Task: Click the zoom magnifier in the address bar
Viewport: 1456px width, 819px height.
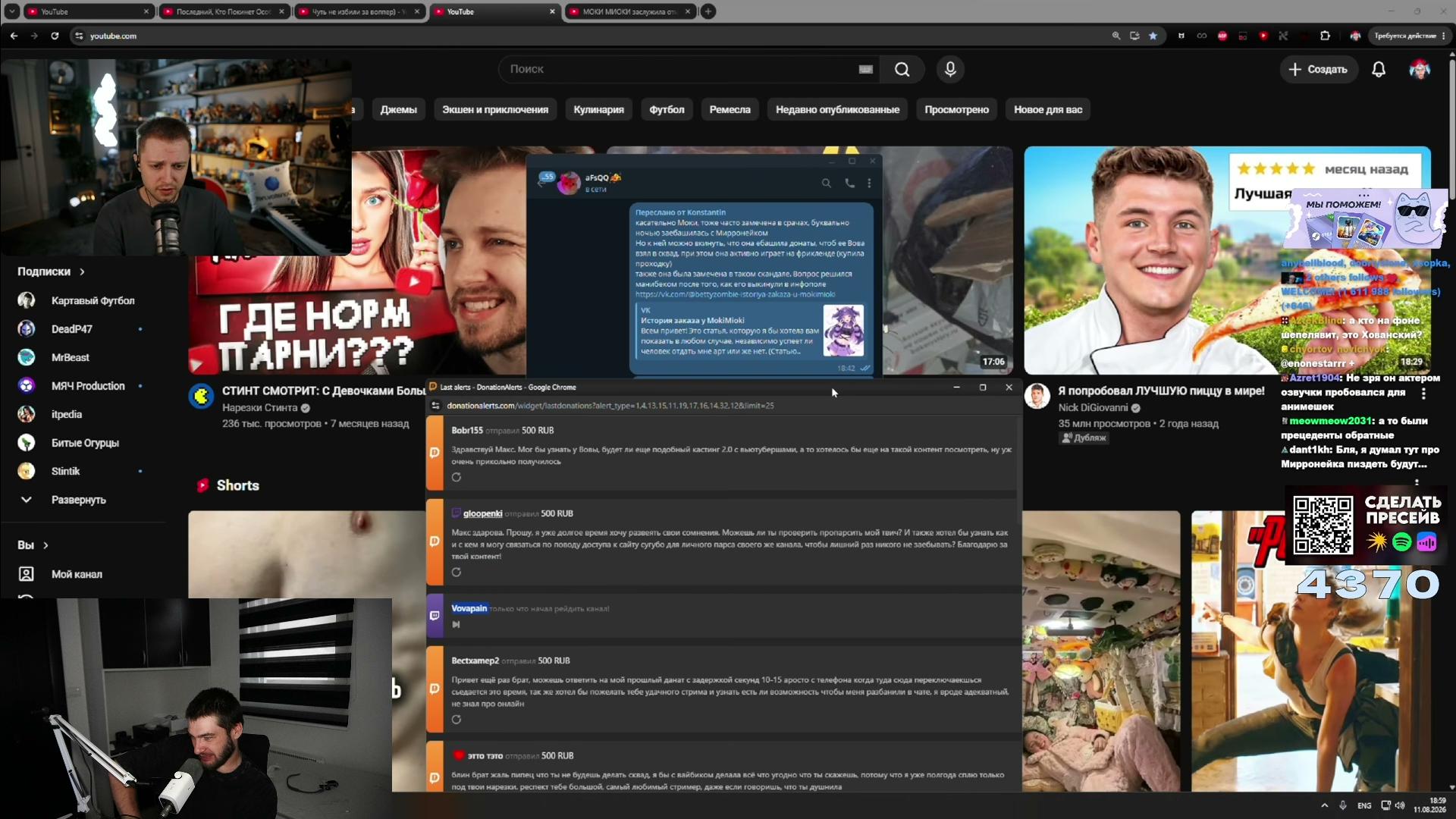Action: click(1116, 36)
